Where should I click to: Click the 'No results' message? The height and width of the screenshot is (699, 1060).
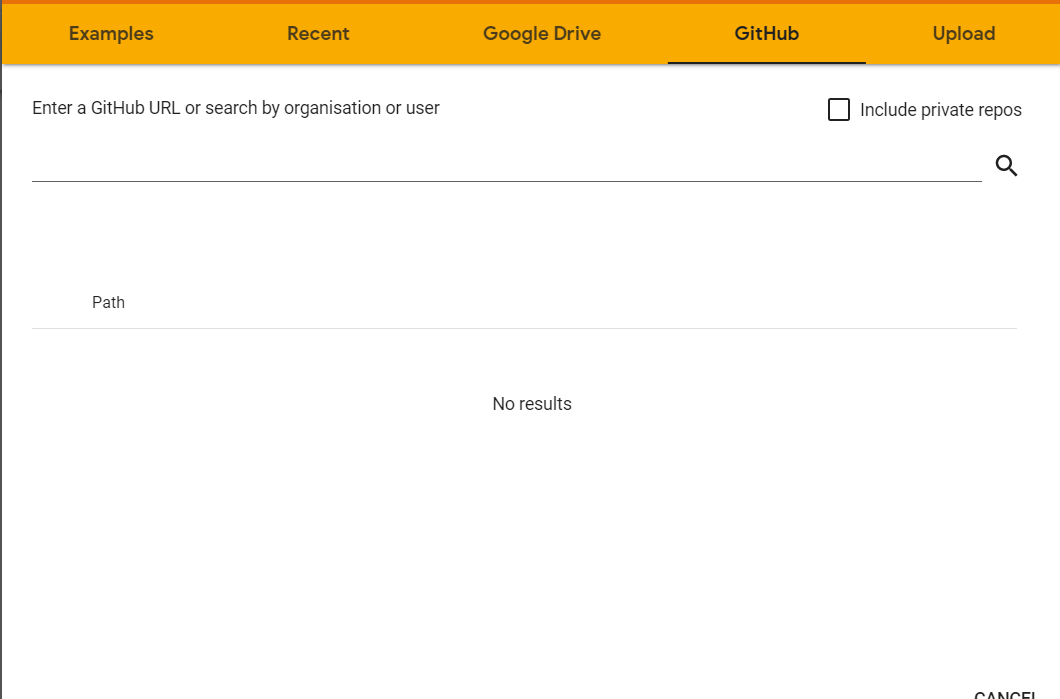(532, 404)
